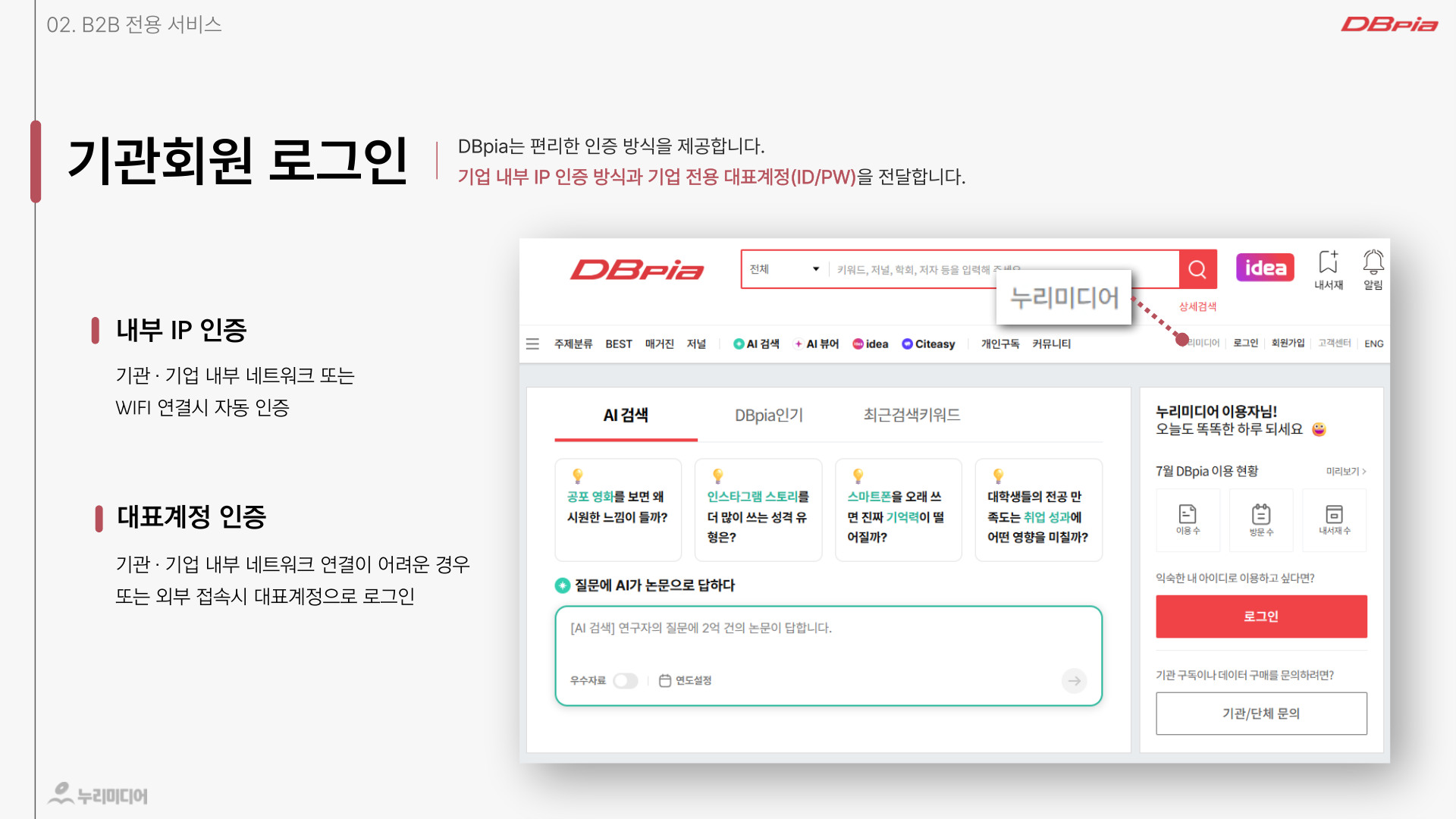Click the 상세검색 link
The image size is (1456, 819).
point(1197,306)
